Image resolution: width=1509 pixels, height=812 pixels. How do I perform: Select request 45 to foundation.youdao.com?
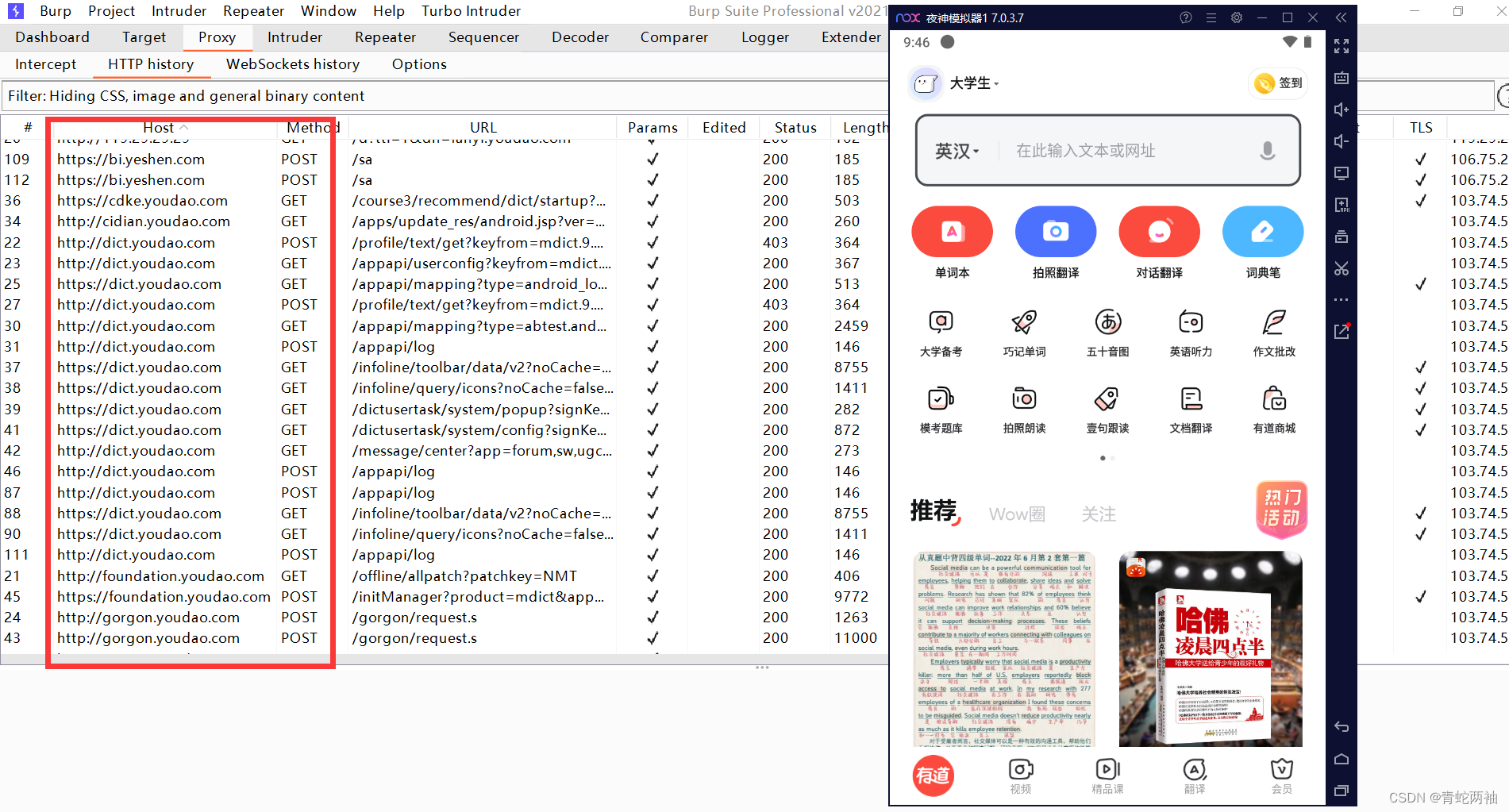(445, 596)
